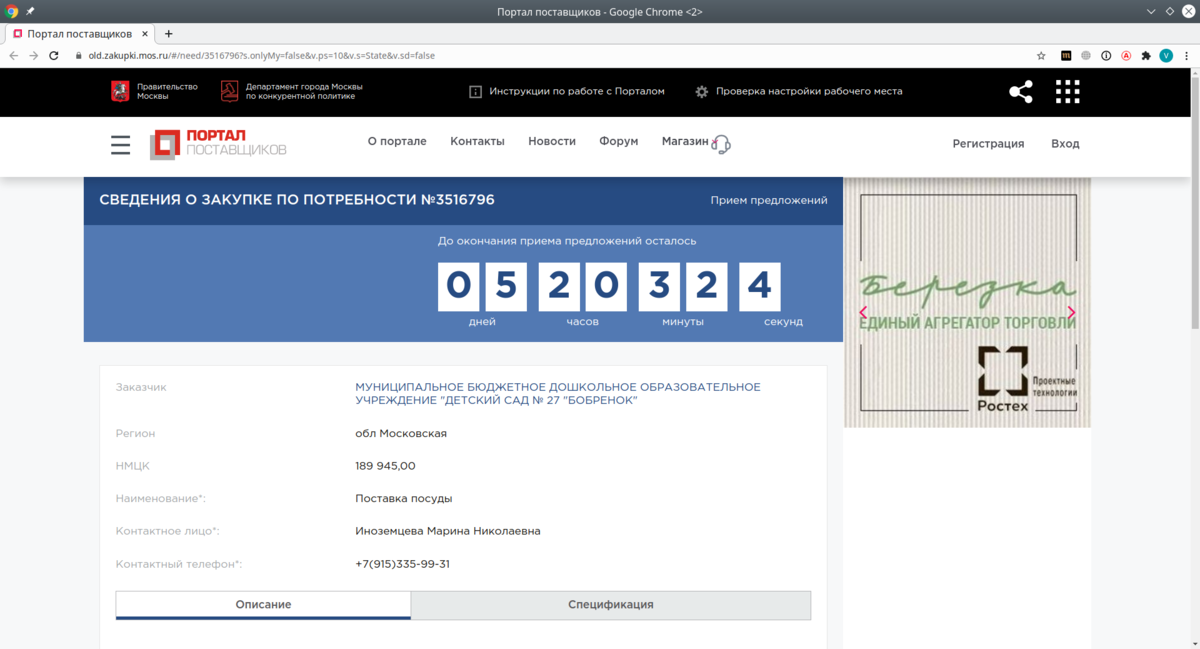Reload the page with the refresh icon

pos(54,56)
